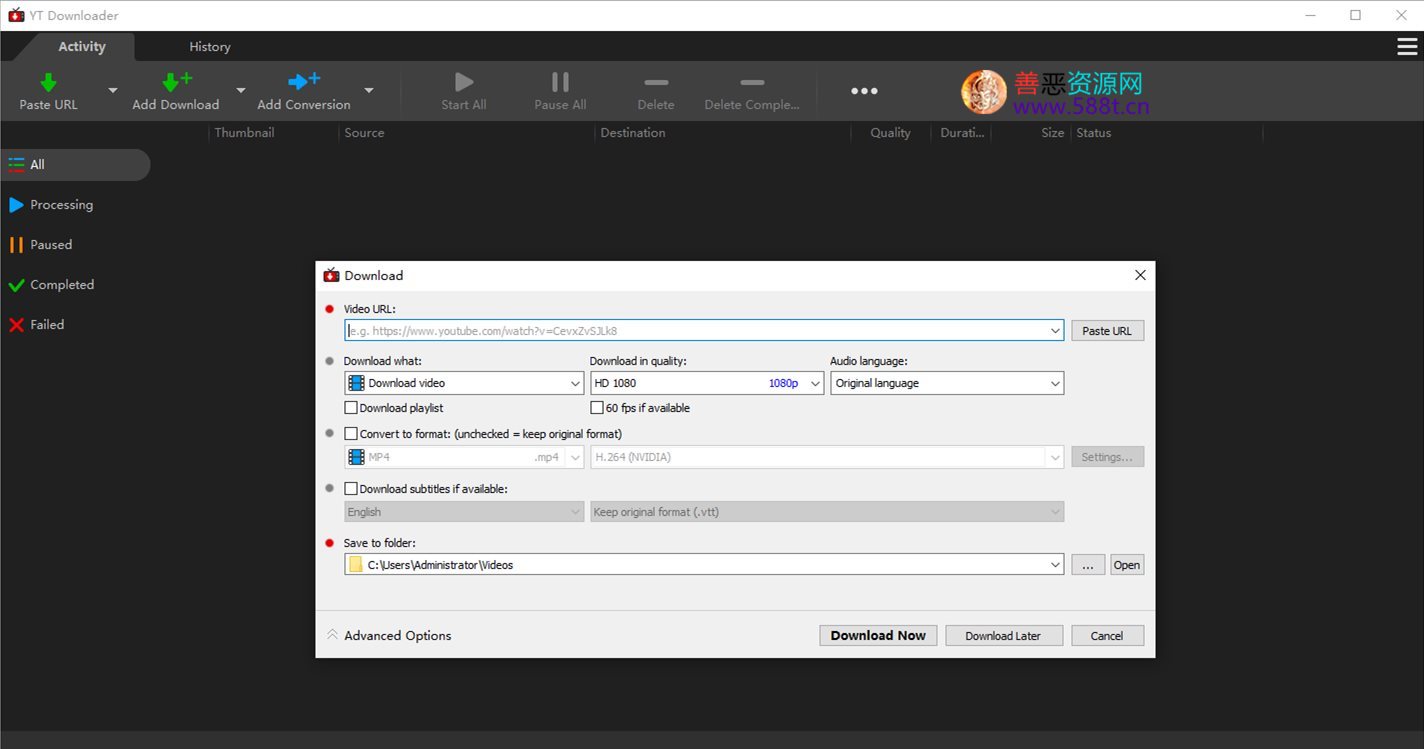The image size is (1424, 749).
Task: Click the Start All playback icon
Action: (462, 82)
